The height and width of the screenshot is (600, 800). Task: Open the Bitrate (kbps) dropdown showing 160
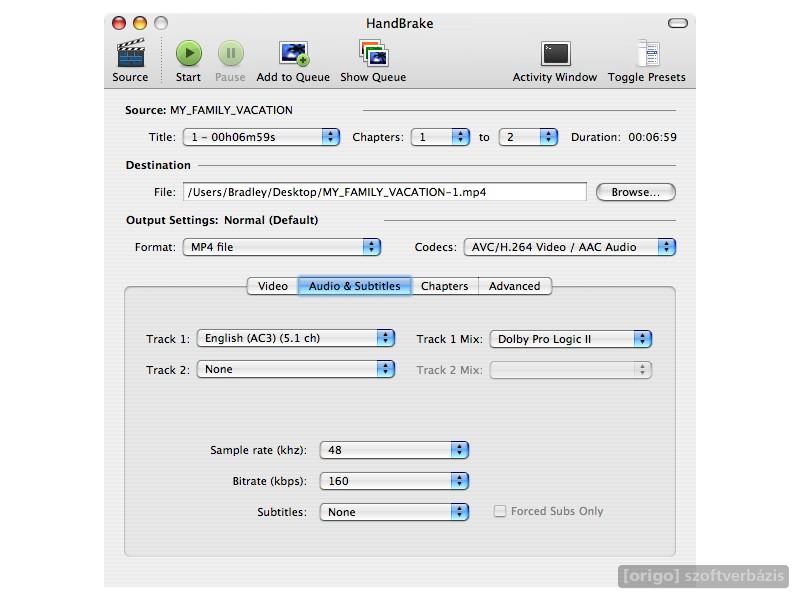tap(394, 481)
